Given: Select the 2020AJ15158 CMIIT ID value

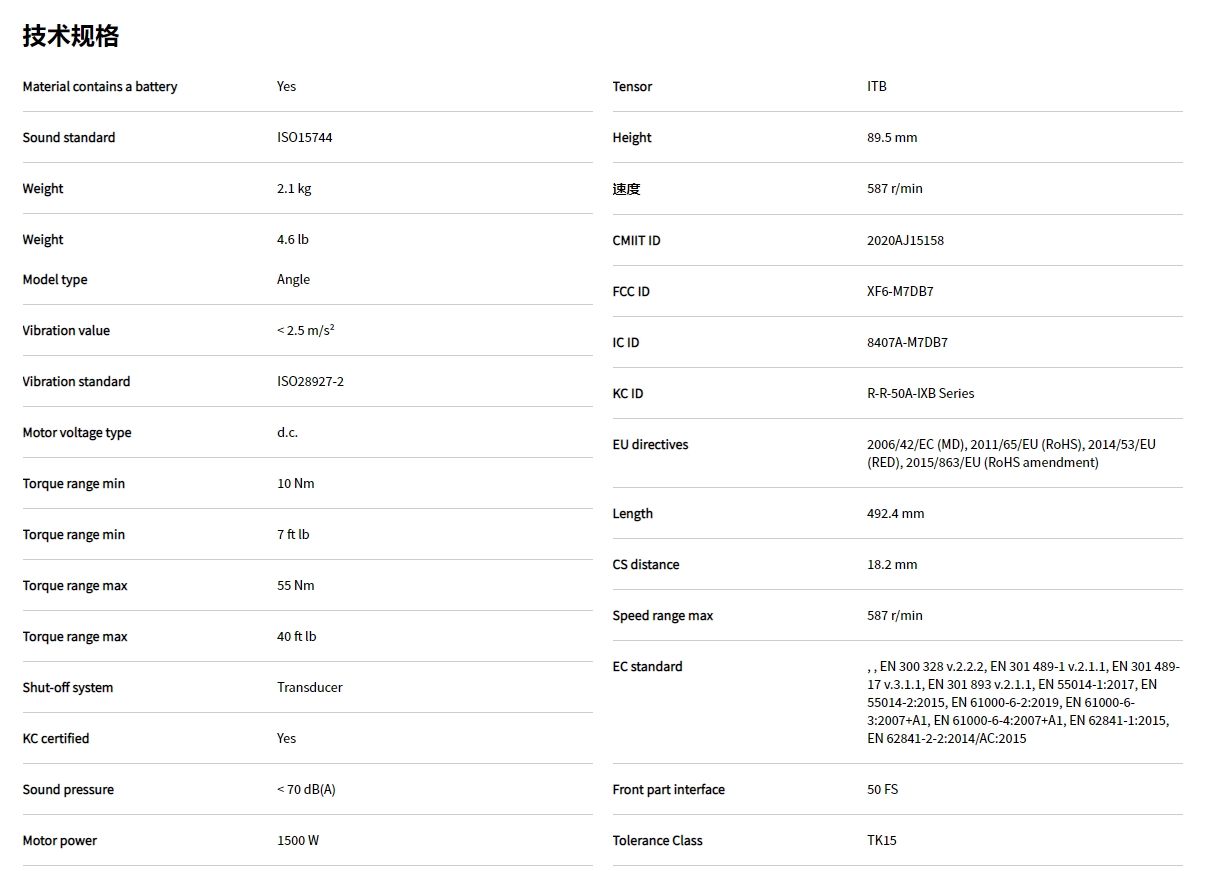Looking at the screenshot, I should (x=905, y=241).
